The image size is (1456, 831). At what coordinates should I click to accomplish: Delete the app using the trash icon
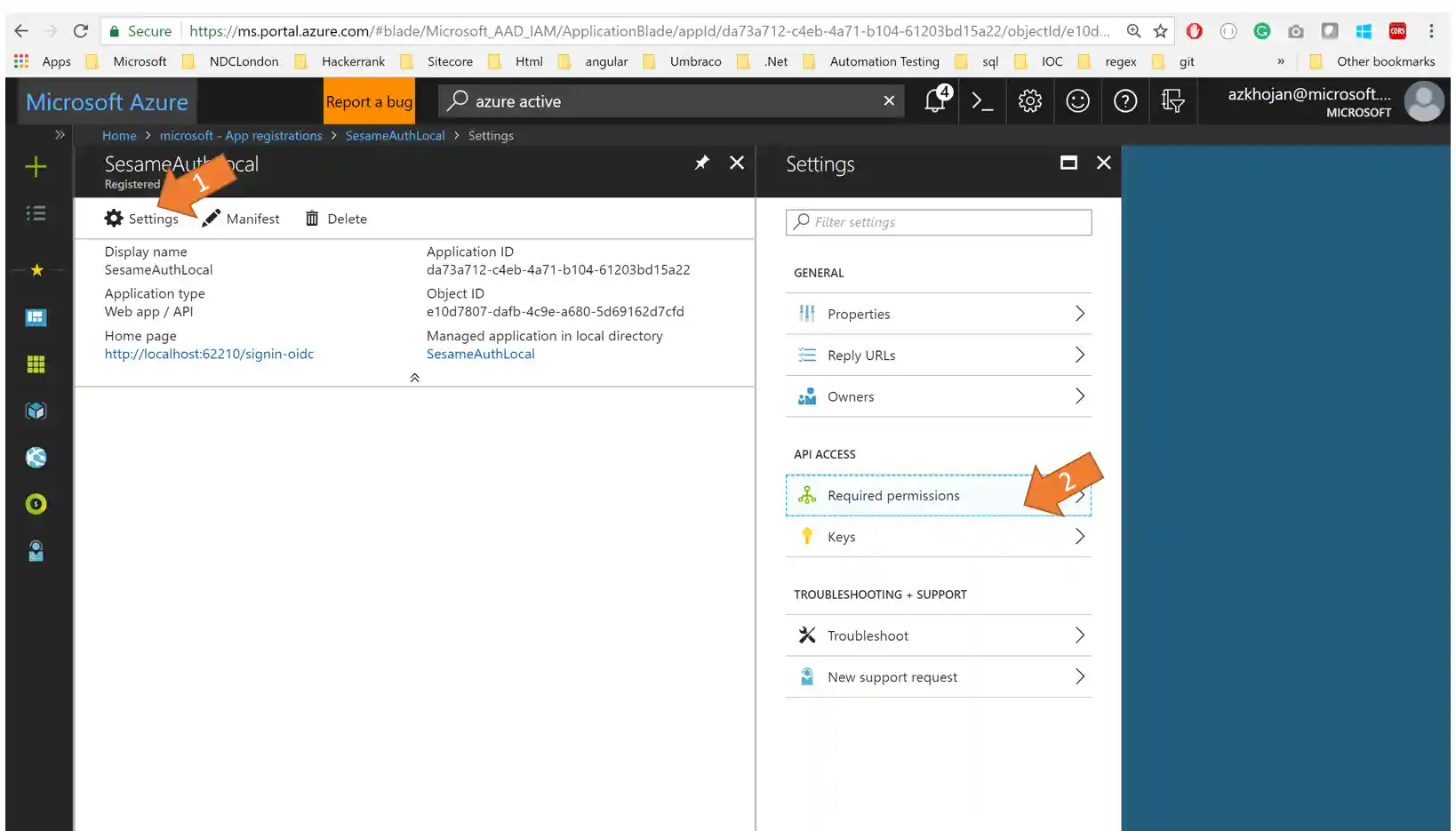tap(335, 219)
